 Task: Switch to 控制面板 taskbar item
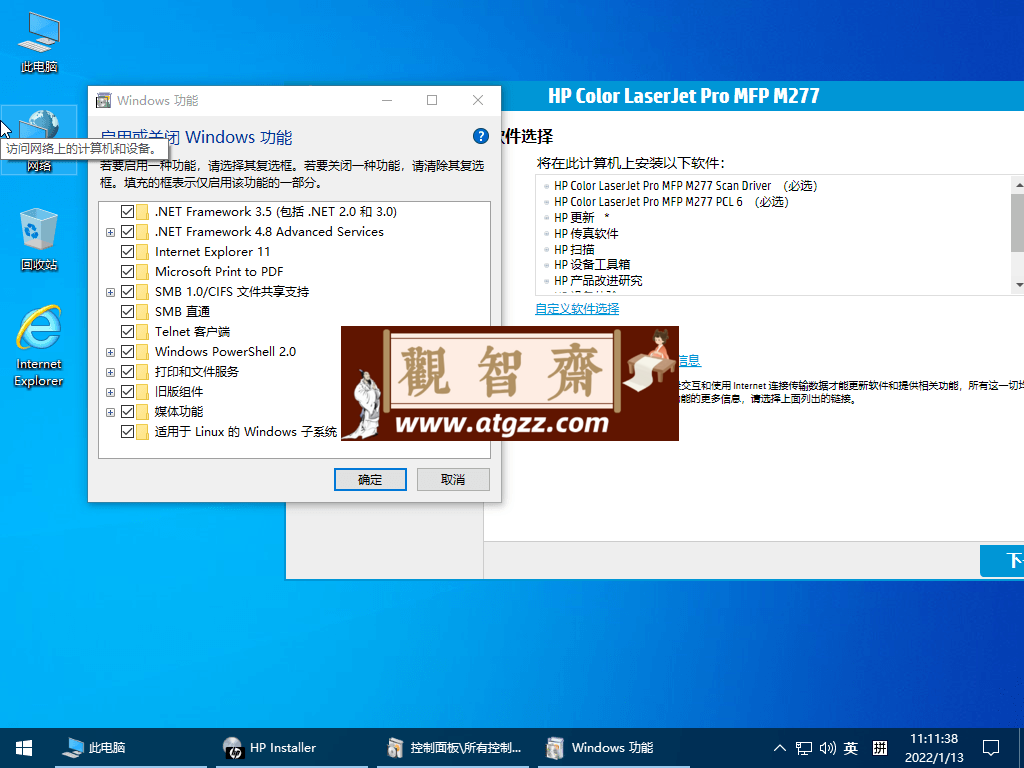coord(453,748)
